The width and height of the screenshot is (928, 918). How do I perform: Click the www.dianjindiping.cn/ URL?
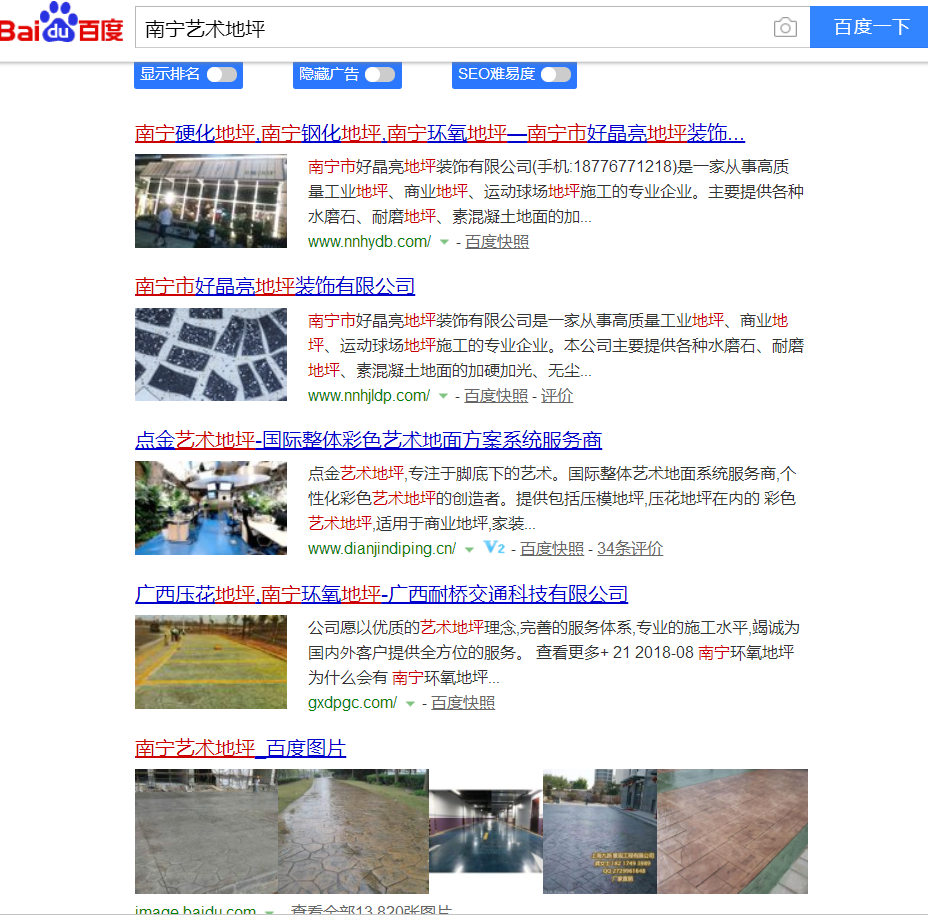click(382, 549)
